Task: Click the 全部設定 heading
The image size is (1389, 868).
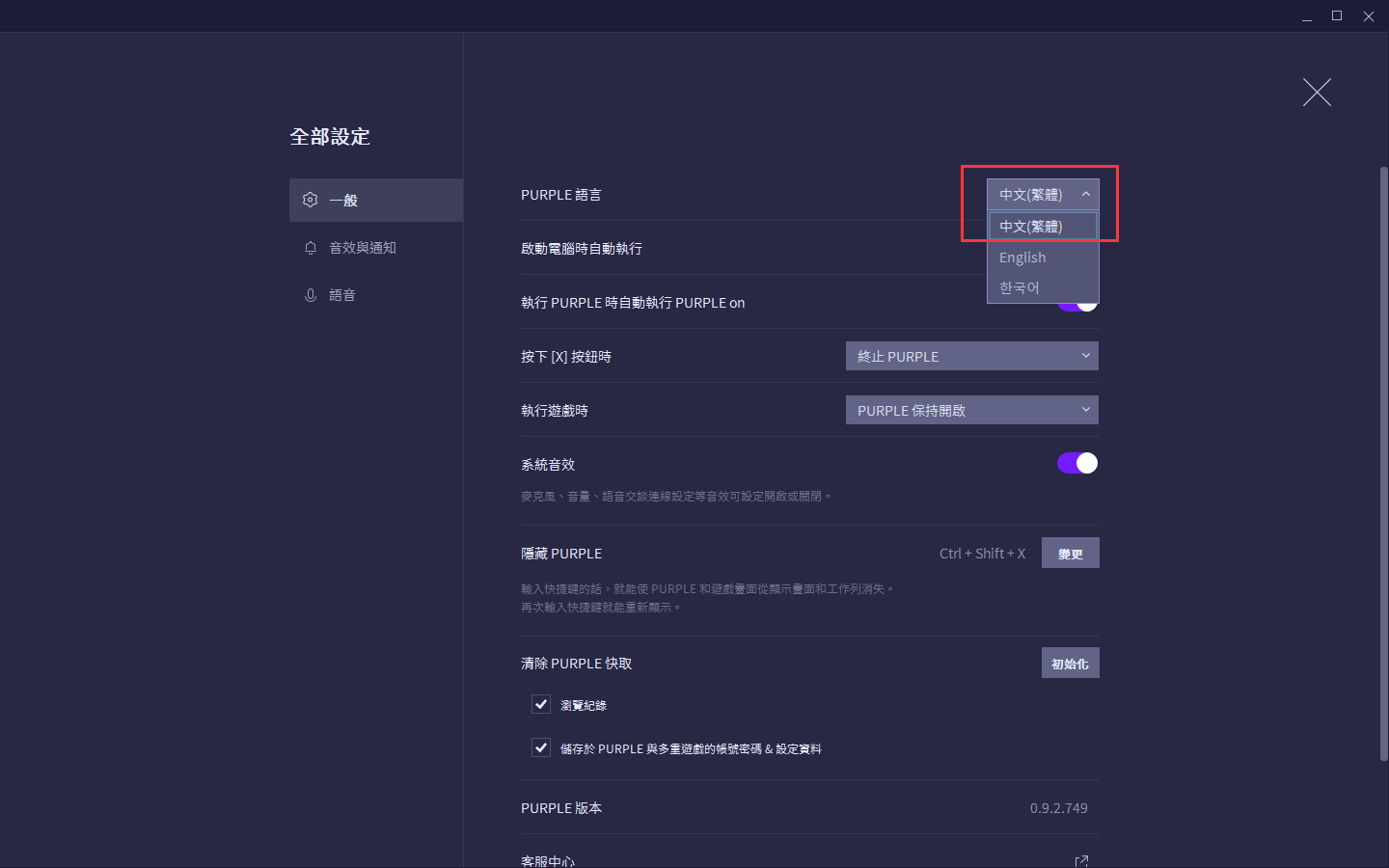Action: (x=330, y=137)
